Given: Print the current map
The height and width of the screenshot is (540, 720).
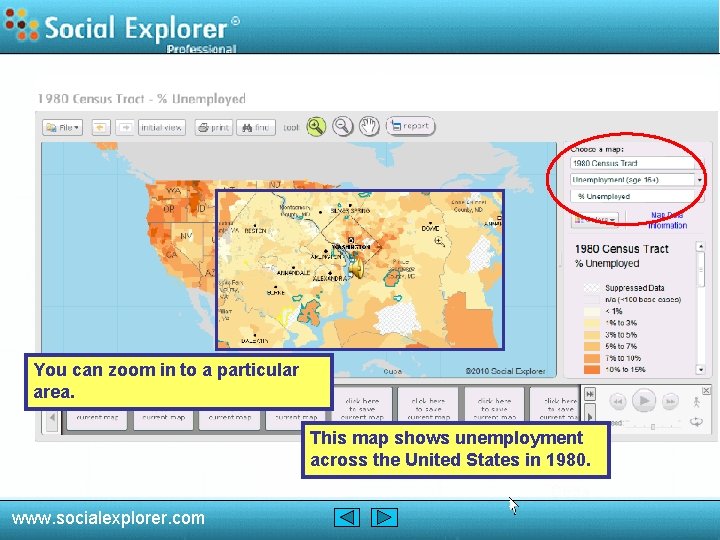Looking at the screenshot, I should 214,127.
